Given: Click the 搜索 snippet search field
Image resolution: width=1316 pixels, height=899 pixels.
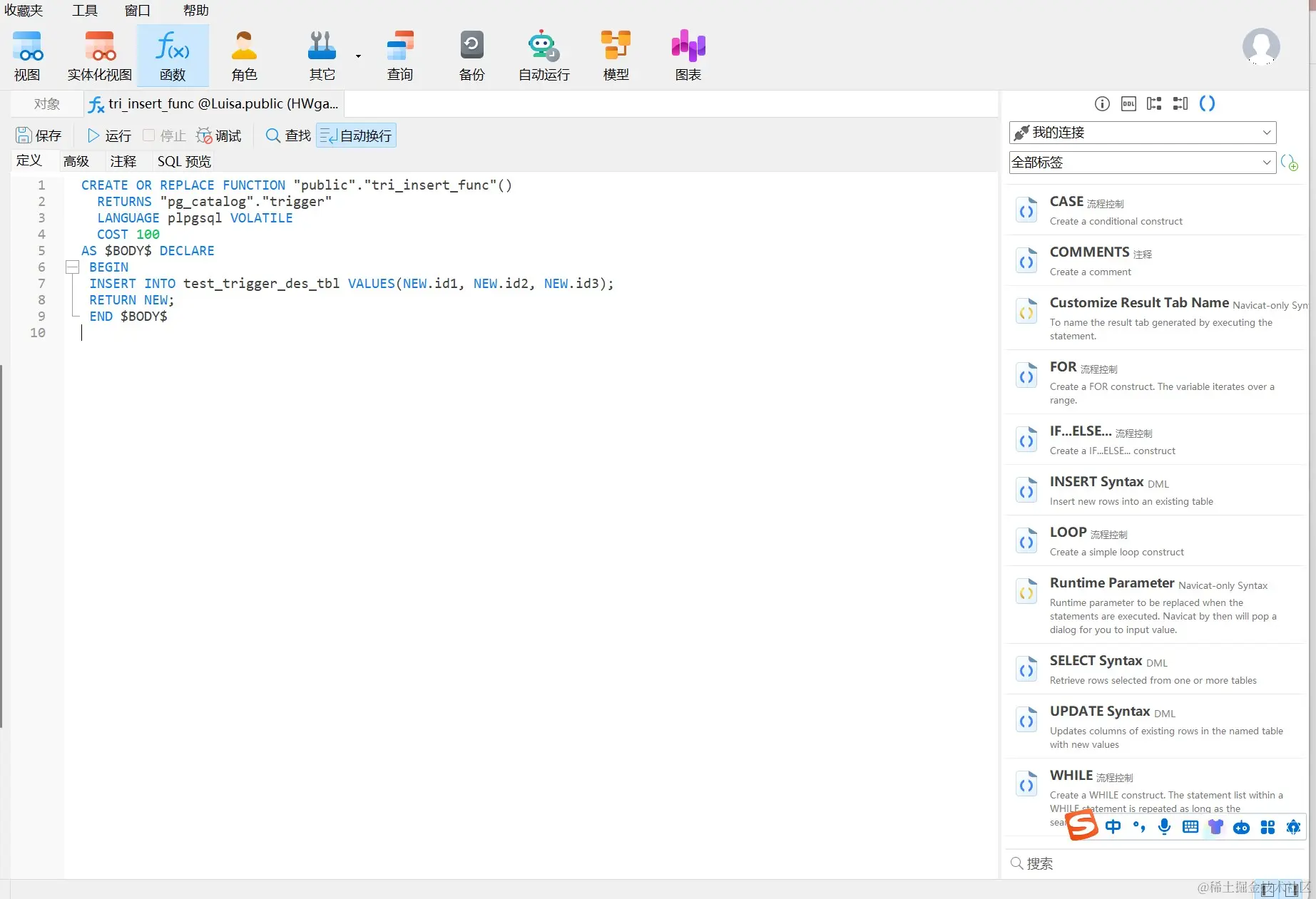Looking at the screenshot, I should tap(1156, 864).
